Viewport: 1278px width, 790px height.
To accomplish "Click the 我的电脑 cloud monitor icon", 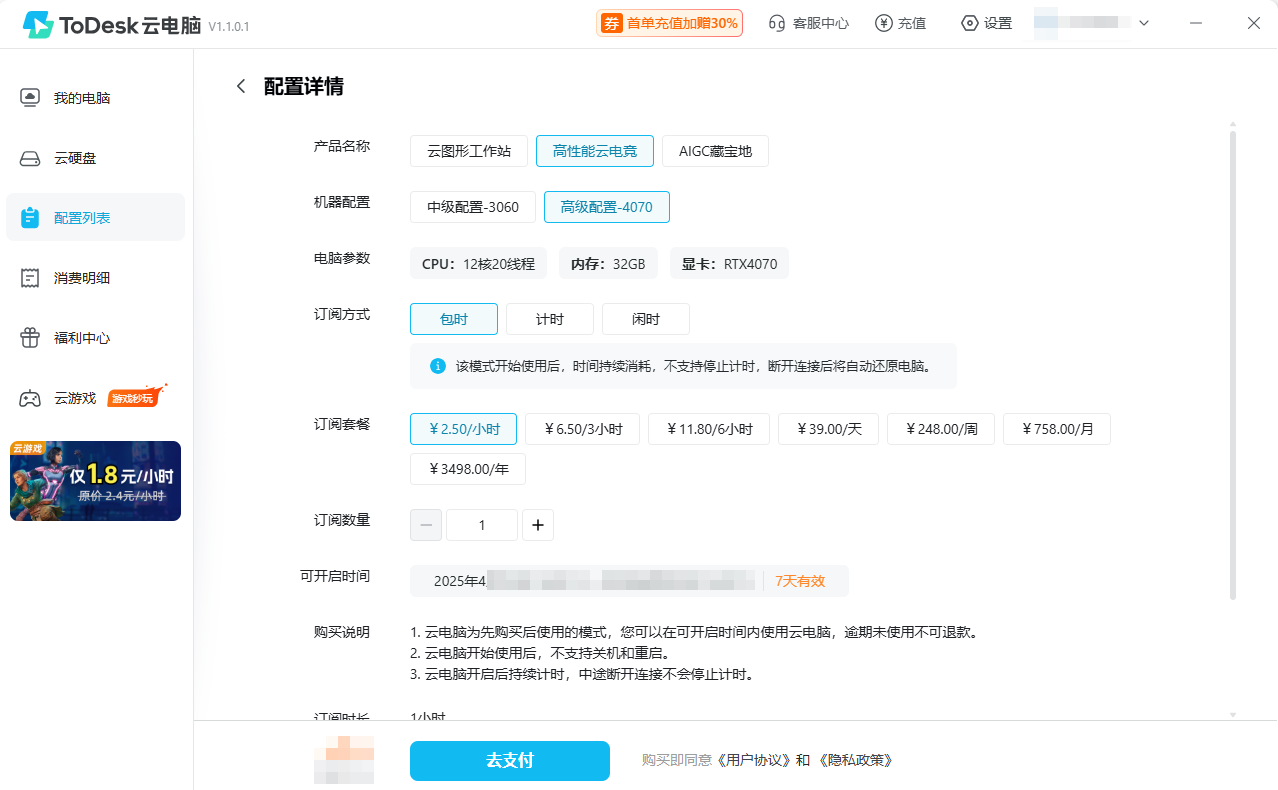I will [30, 98].
